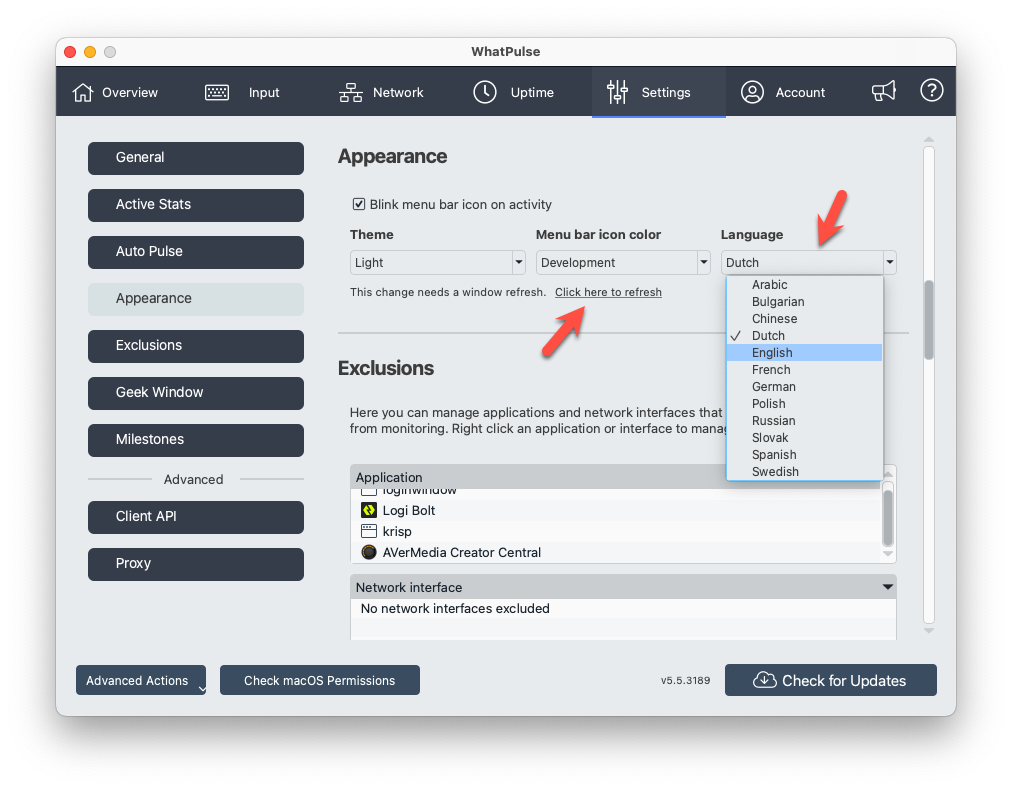Expand the Network interface header arrow
The image size is (1012, 790).
888,587
